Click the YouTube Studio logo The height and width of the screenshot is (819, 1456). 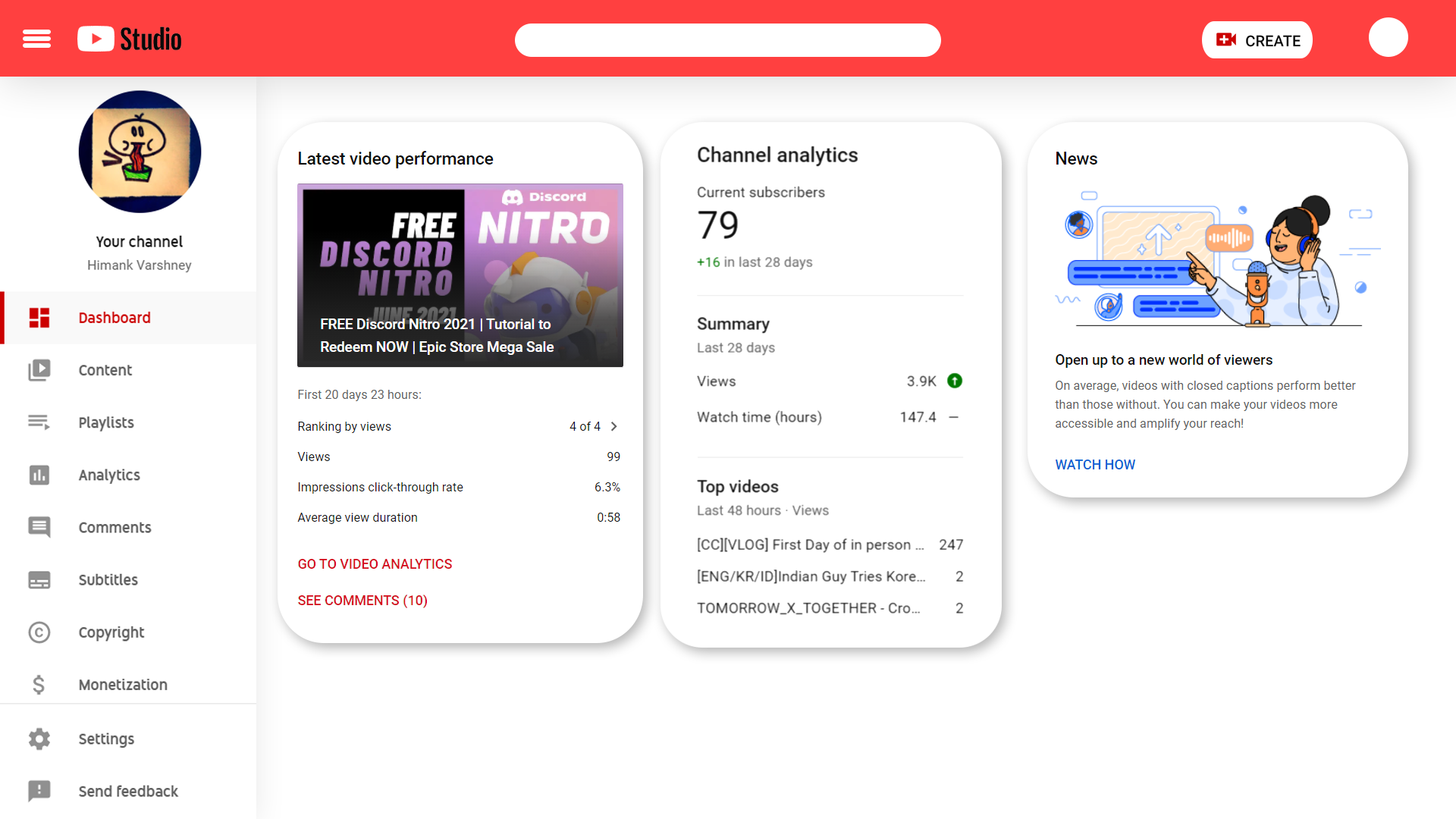tap(130, 39)
